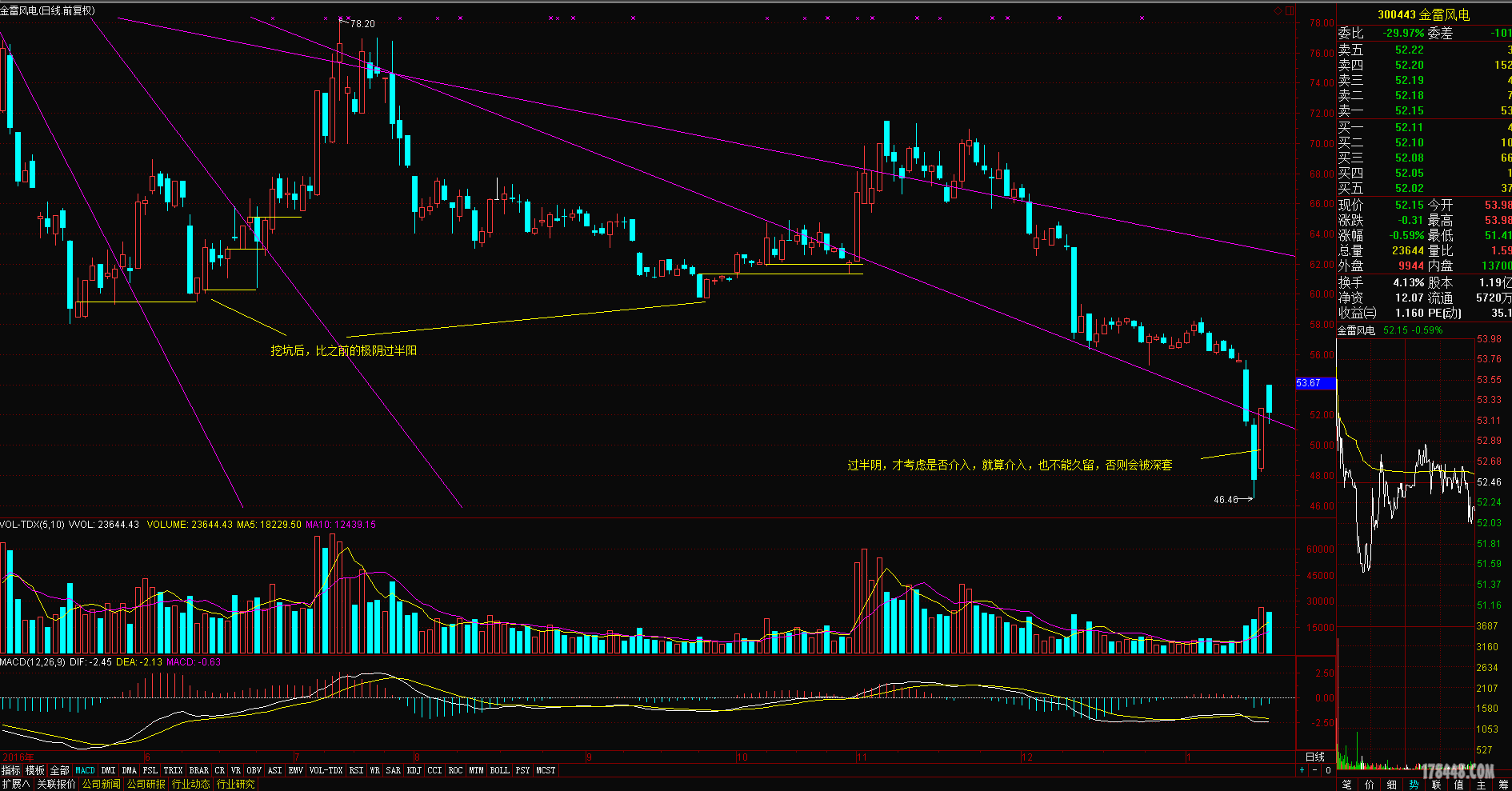Open the 联 linked tab
Viewport: 1512px width, 791px height.
(1437, 785)
